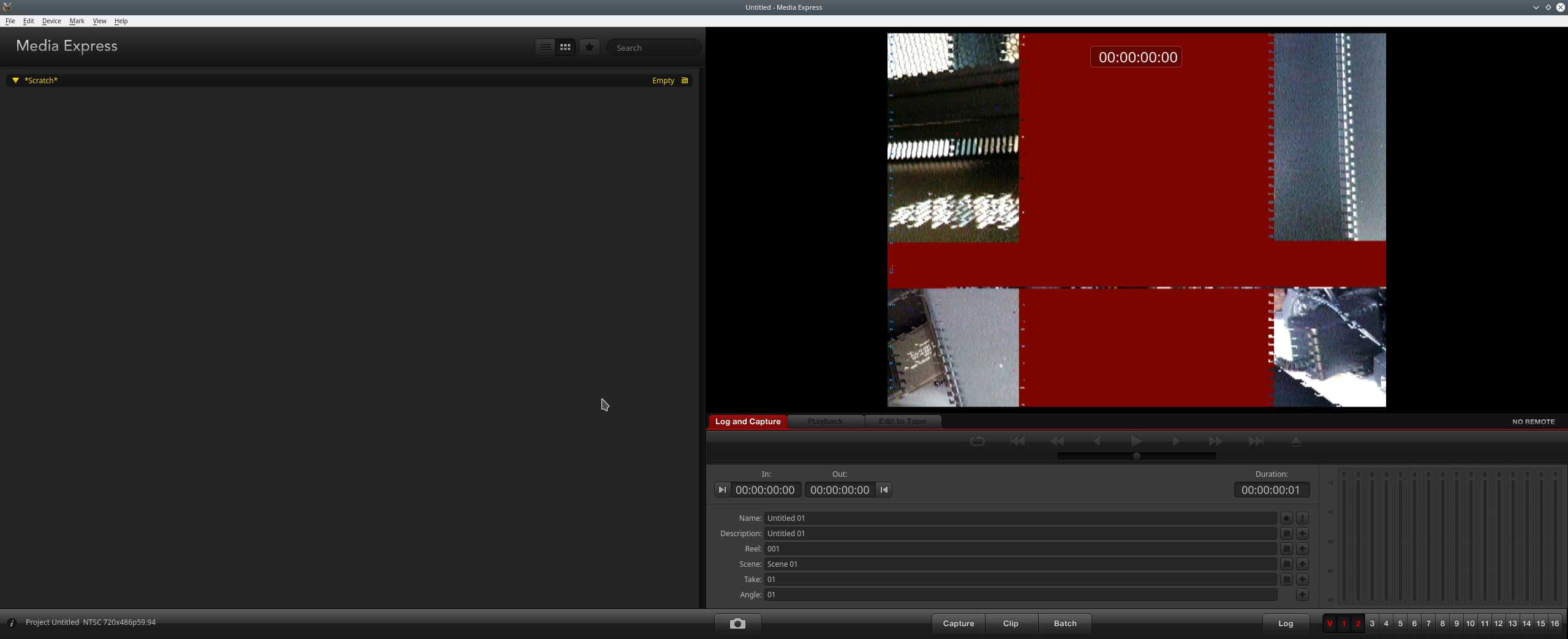Enable audio channel 8
The width and height of the screenshot is (1568, 639).
point(1442,624)
